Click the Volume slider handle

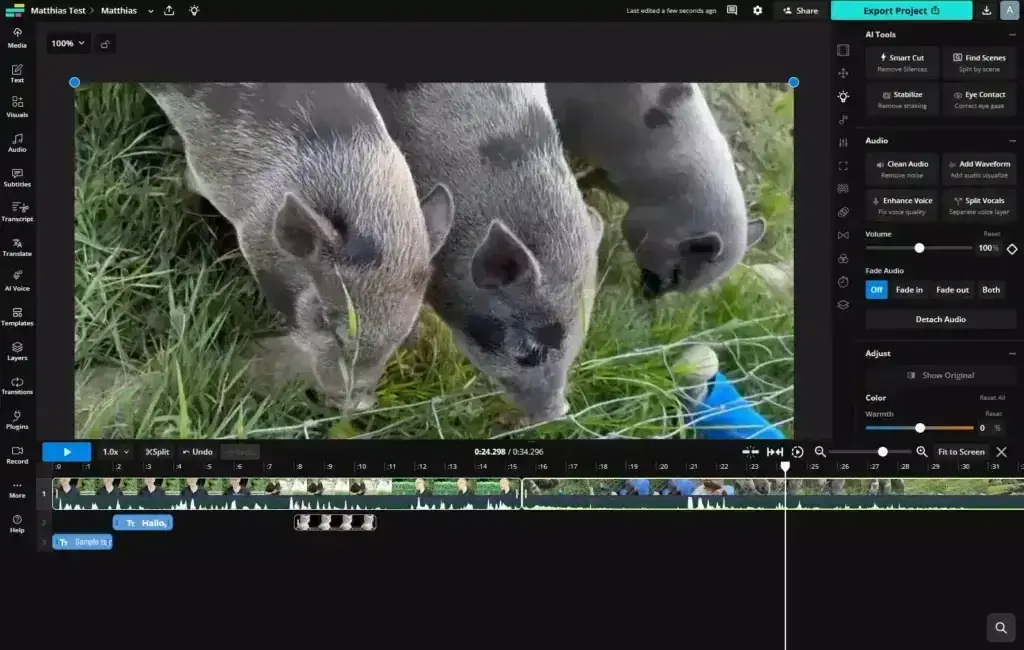click(x=919, y=248)
